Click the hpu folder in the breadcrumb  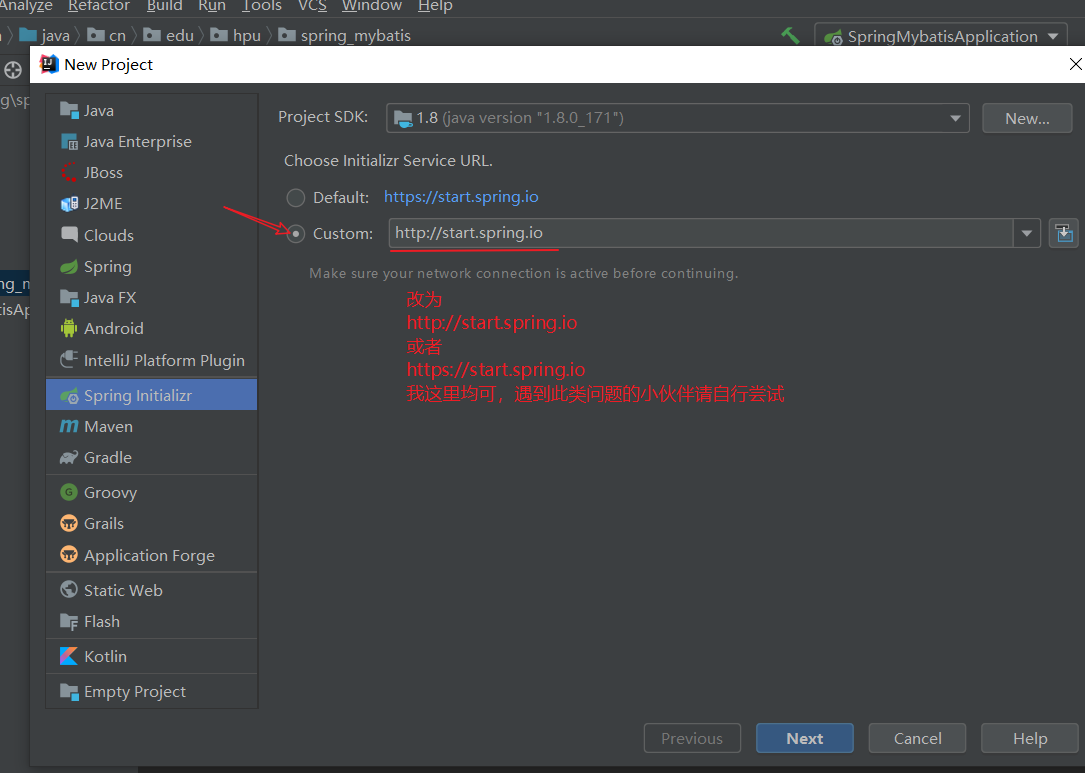[x=235, y=35]
